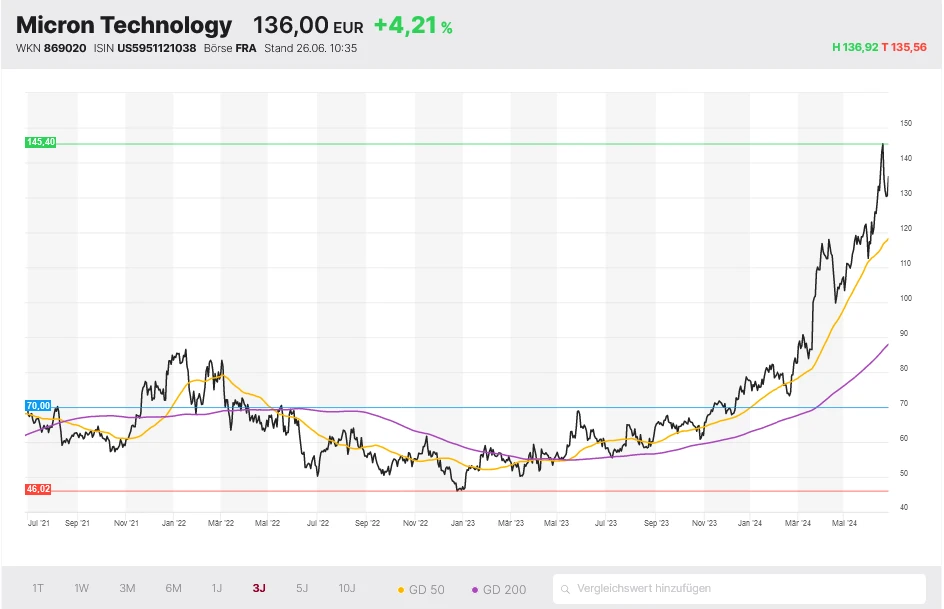Show the 10J long-term chart

346,589
